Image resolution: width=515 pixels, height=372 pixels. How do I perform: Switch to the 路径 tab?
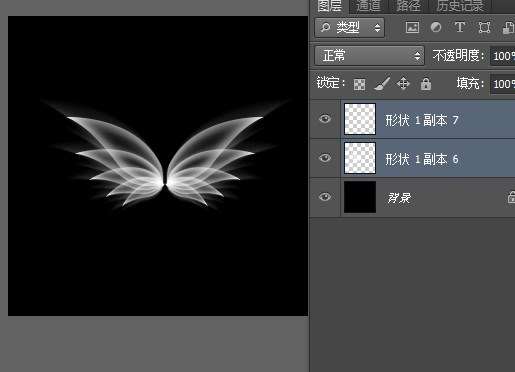pos(408,6)
